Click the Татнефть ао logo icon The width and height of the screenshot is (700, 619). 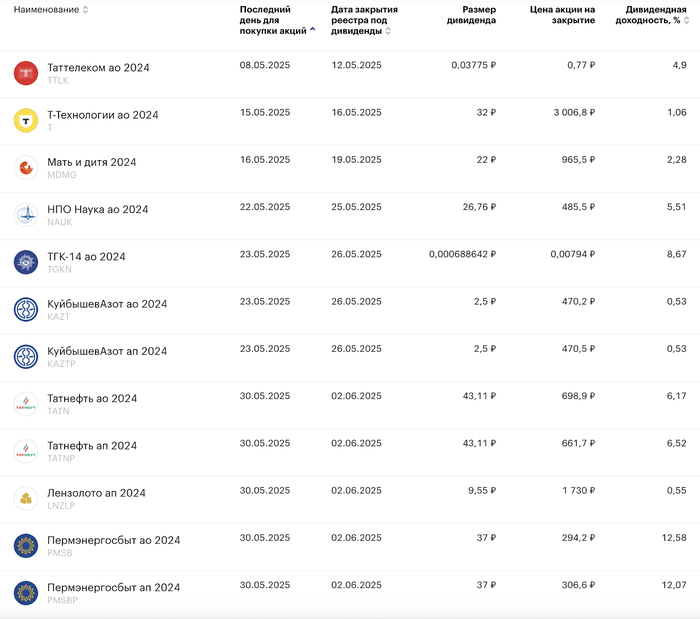tap(25, 404)
